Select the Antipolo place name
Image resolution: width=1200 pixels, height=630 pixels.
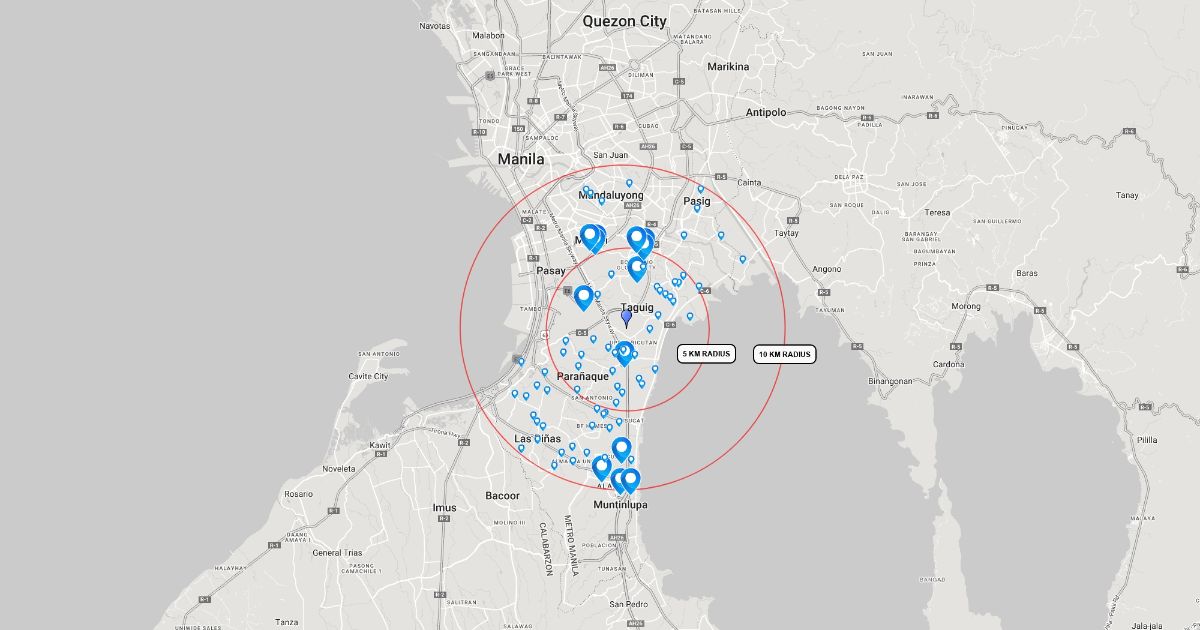pos(766,112)
